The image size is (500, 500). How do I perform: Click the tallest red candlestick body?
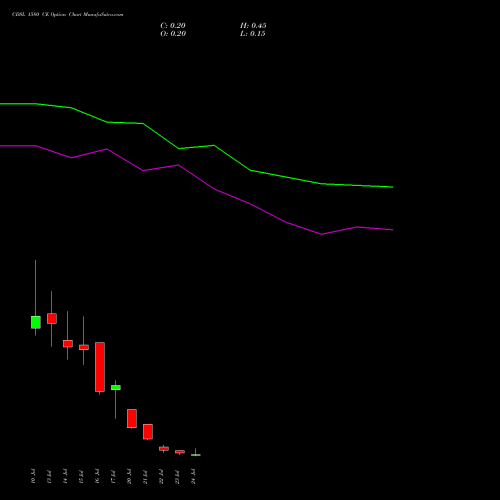[100, 367]
